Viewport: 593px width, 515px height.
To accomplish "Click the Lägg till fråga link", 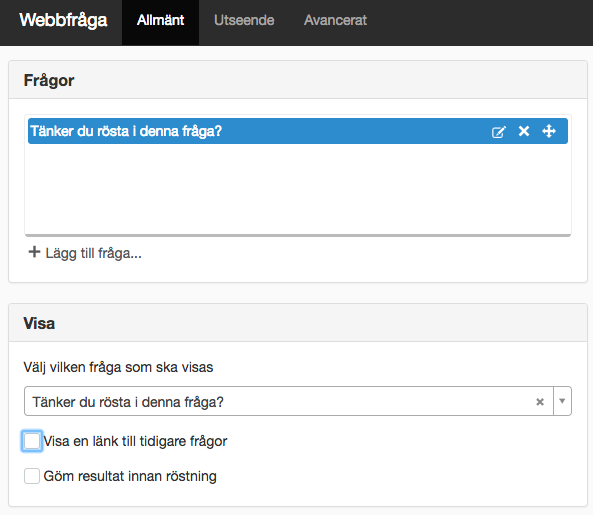I will click(93, 253).
